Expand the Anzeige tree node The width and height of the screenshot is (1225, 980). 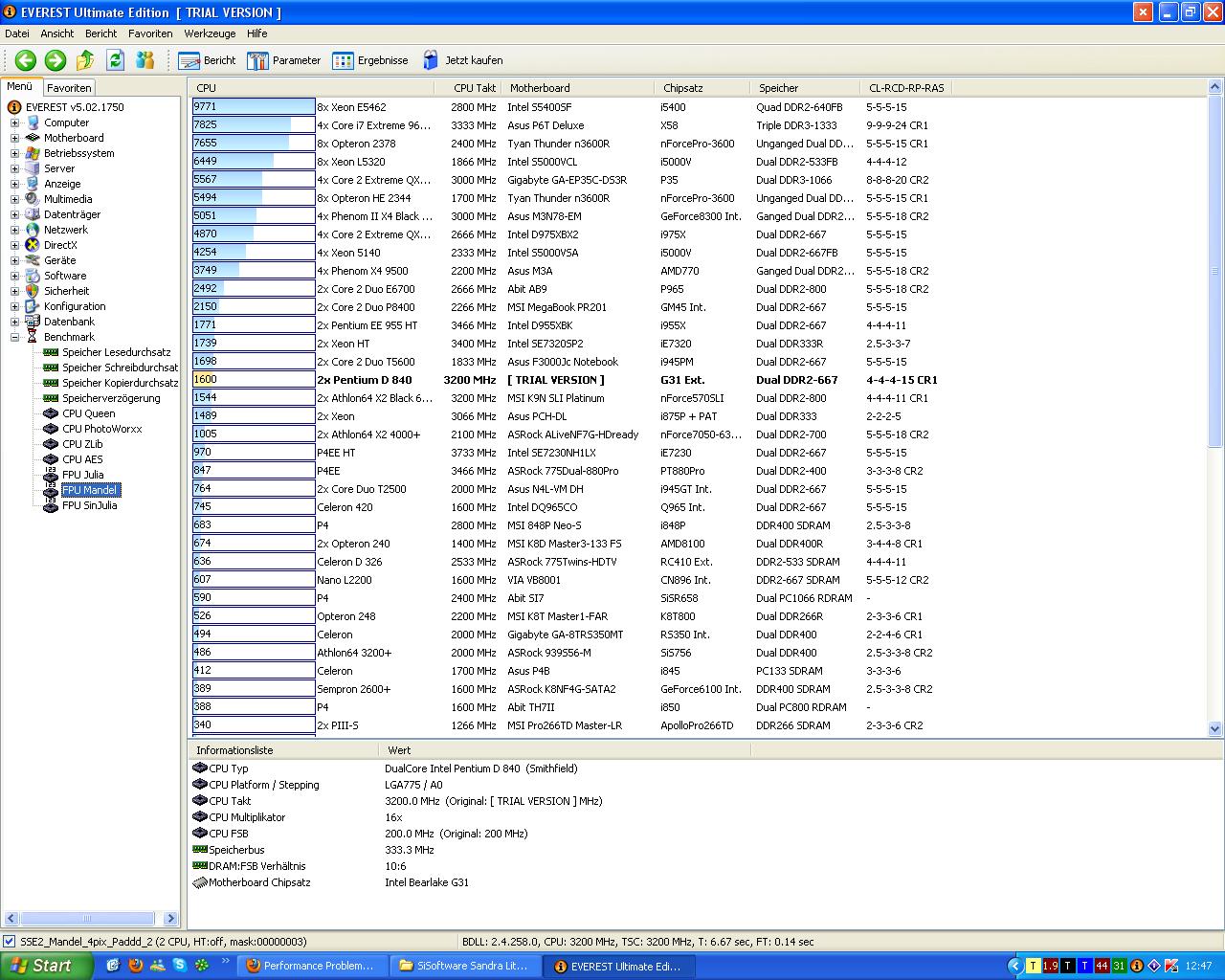pyautogui.click(x=14, y=184)
